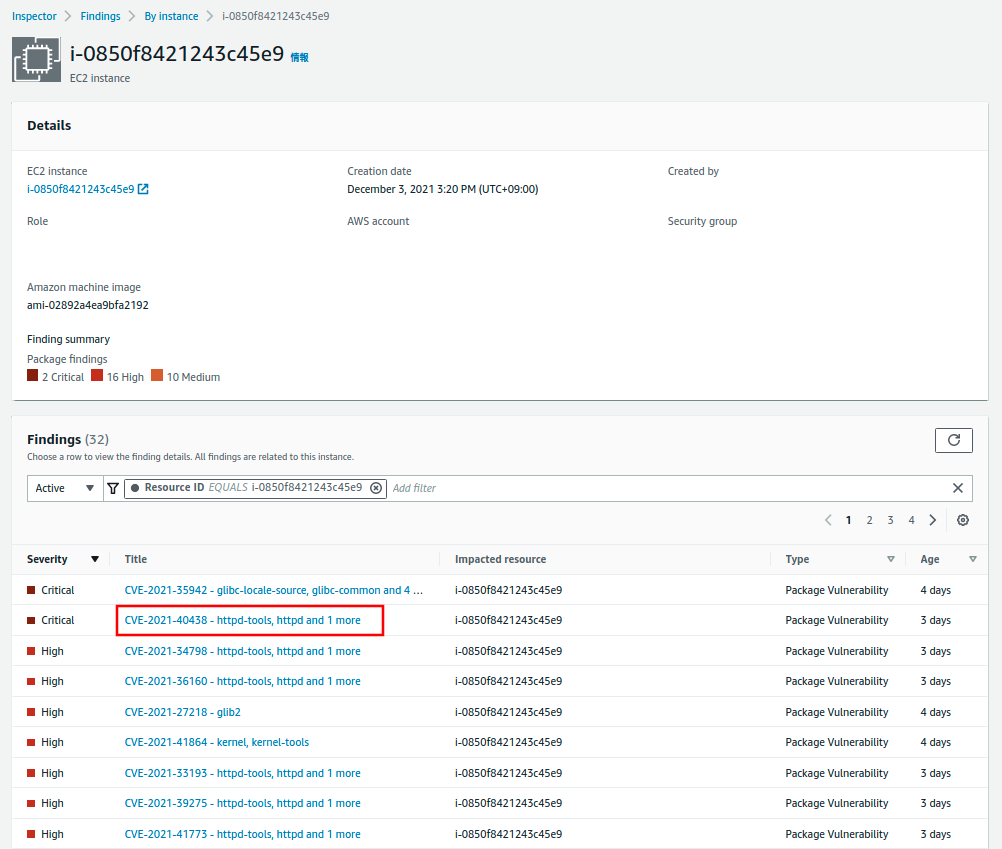
Task: Click the Add filter input field
Action: pyautogui.click(x=660, y=488)
